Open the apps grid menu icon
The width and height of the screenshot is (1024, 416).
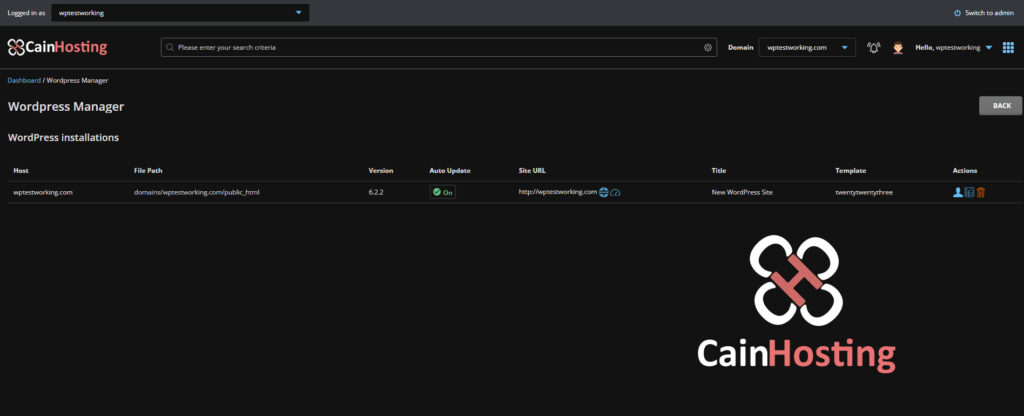tap(1008, 48)
